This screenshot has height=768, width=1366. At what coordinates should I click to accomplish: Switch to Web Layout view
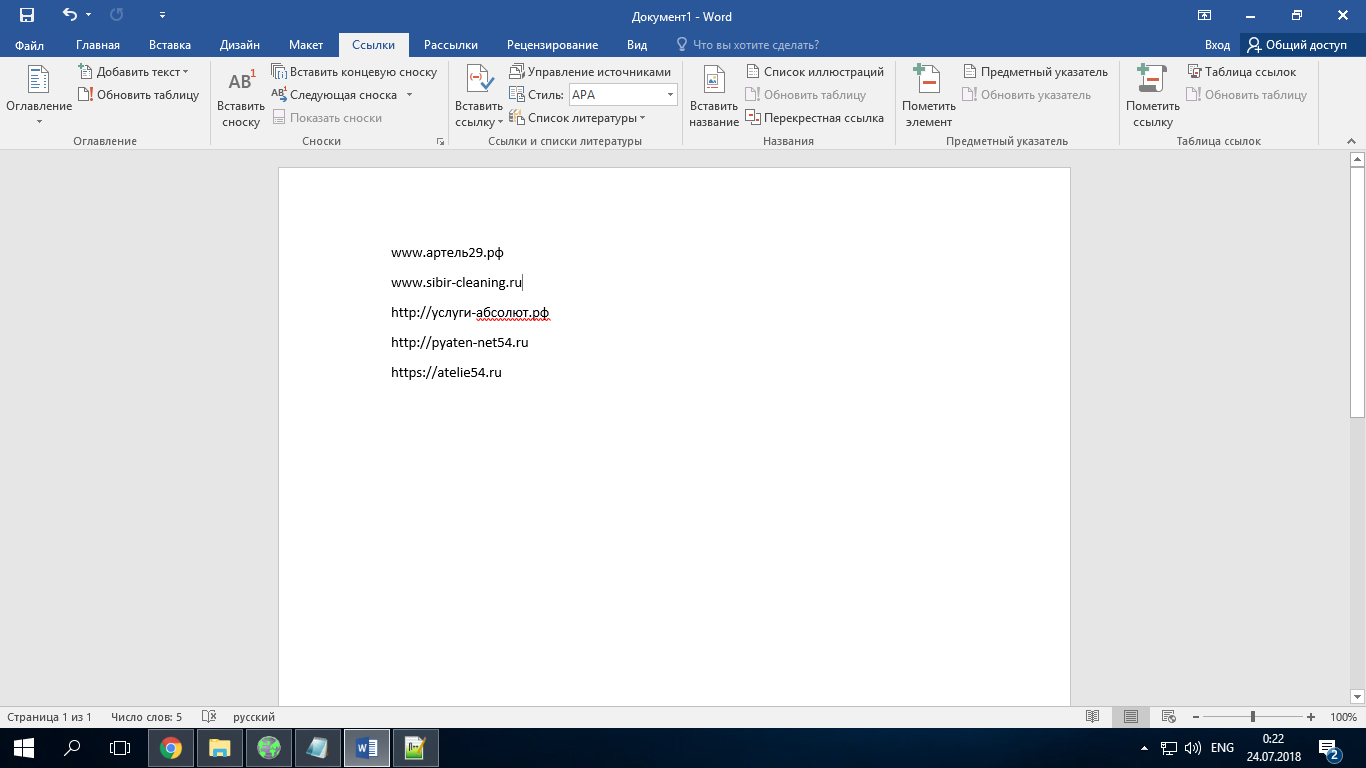(1167, 717)
